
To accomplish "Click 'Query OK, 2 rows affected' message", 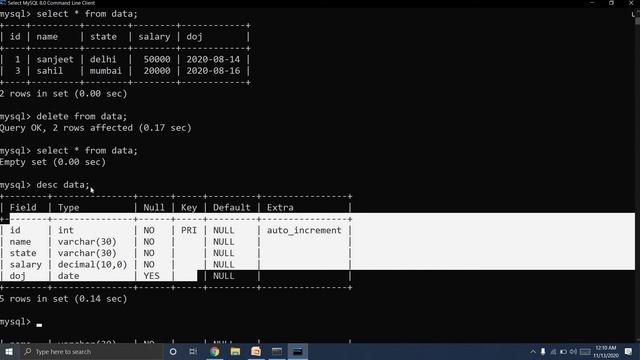I will point(67,128).
